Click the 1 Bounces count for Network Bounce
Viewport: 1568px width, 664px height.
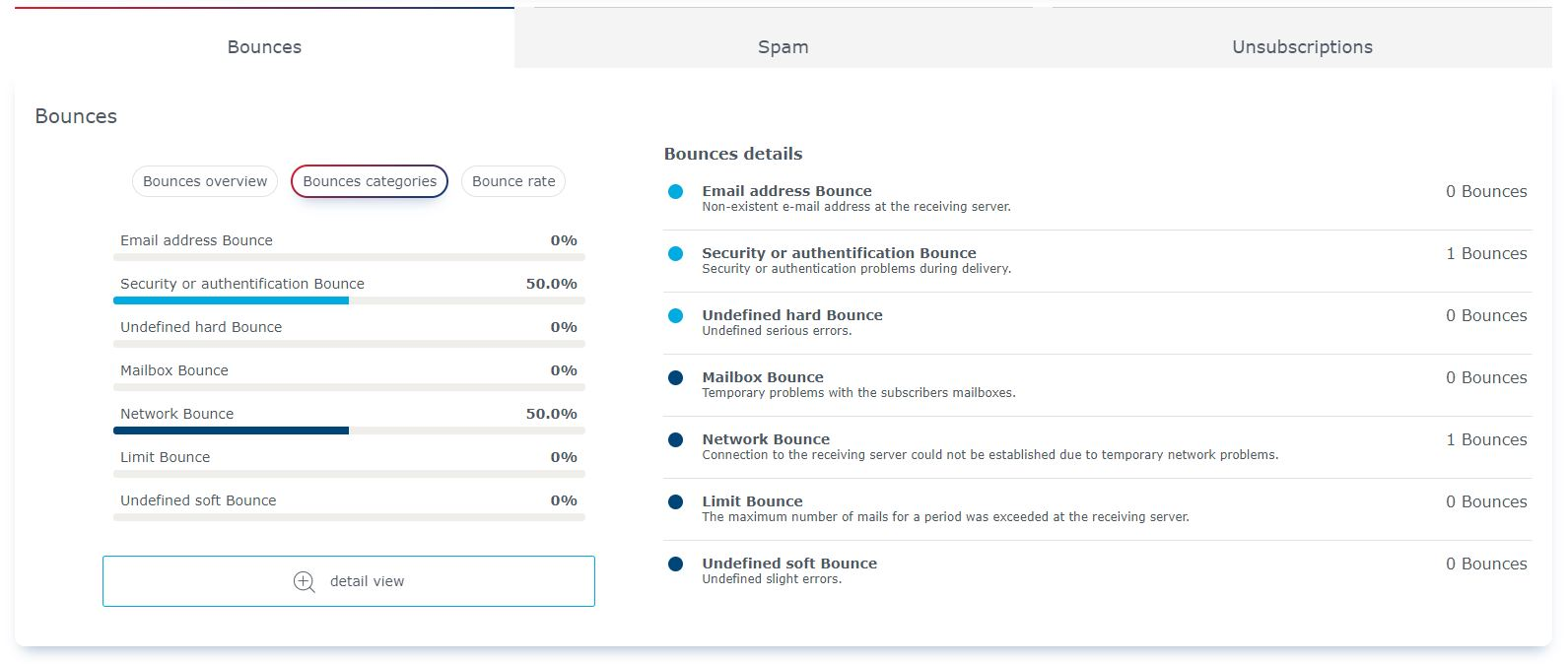point(1486,439)
